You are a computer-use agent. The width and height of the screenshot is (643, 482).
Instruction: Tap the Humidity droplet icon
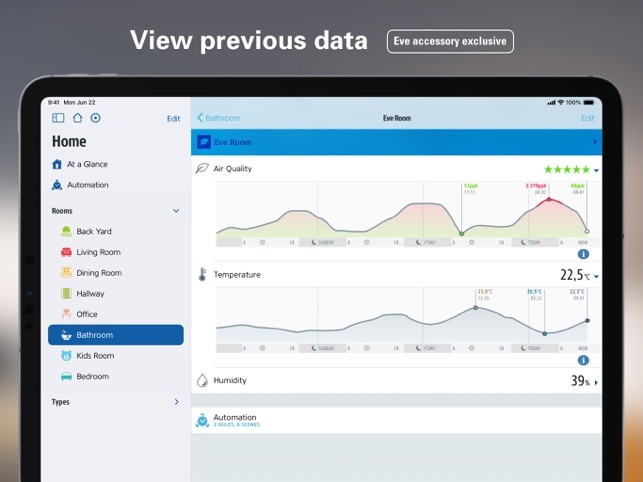click(x=202, y=381)
